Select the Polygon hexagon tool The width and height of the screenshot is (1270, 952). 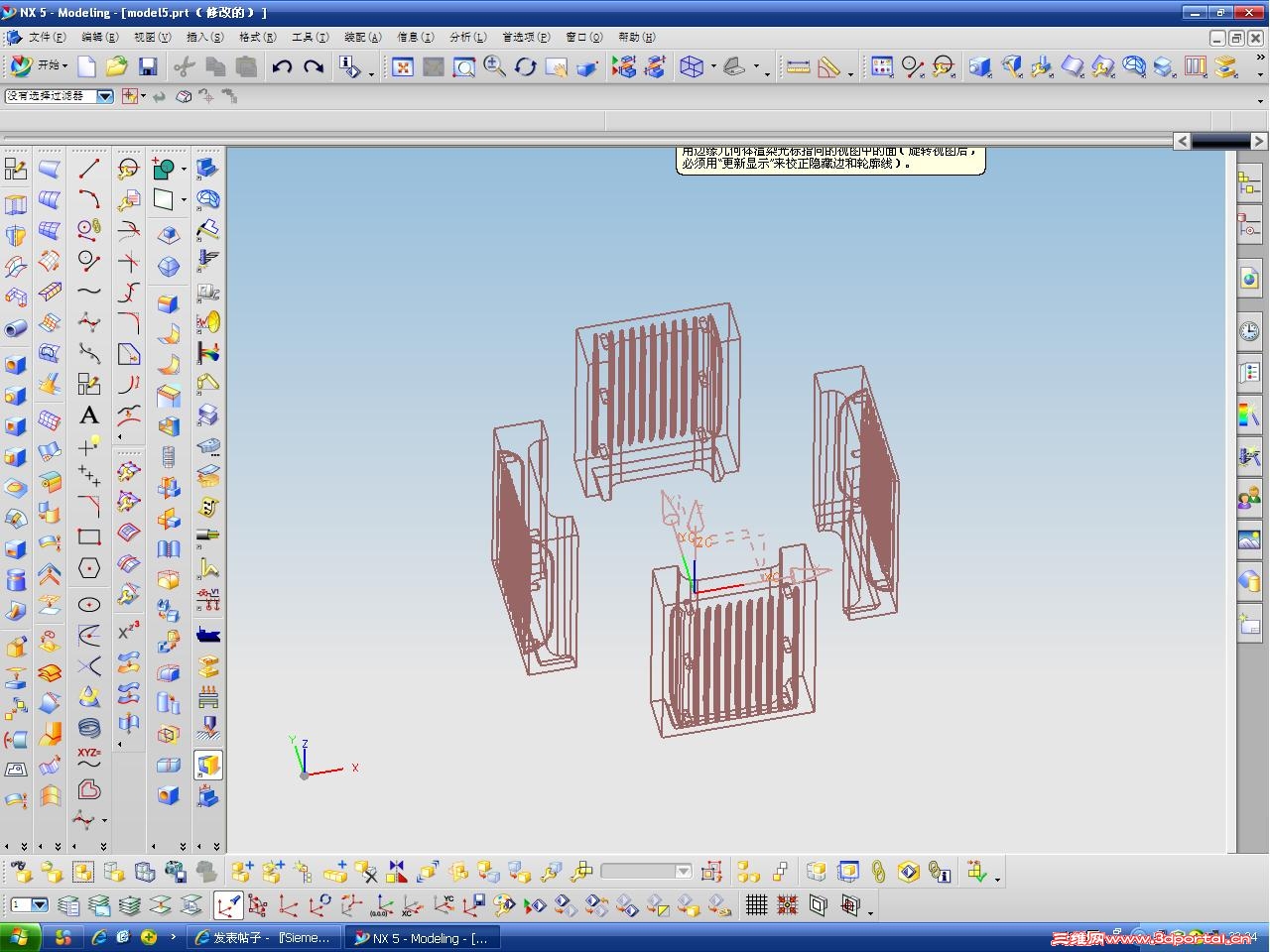[x=89, y=568]
